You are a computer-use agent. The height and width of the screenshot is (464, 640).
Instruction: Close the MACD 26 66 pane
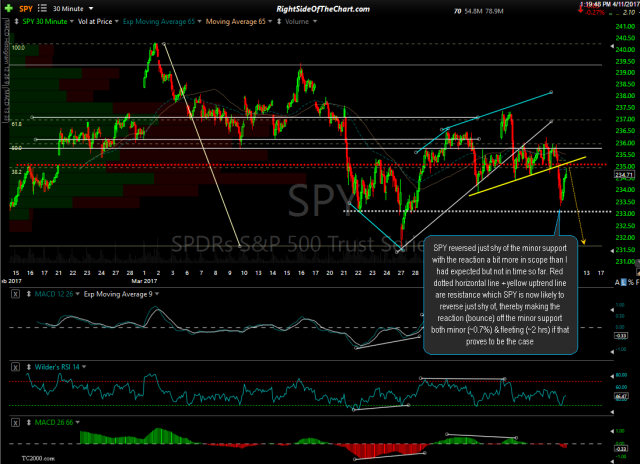pos(15,423)
